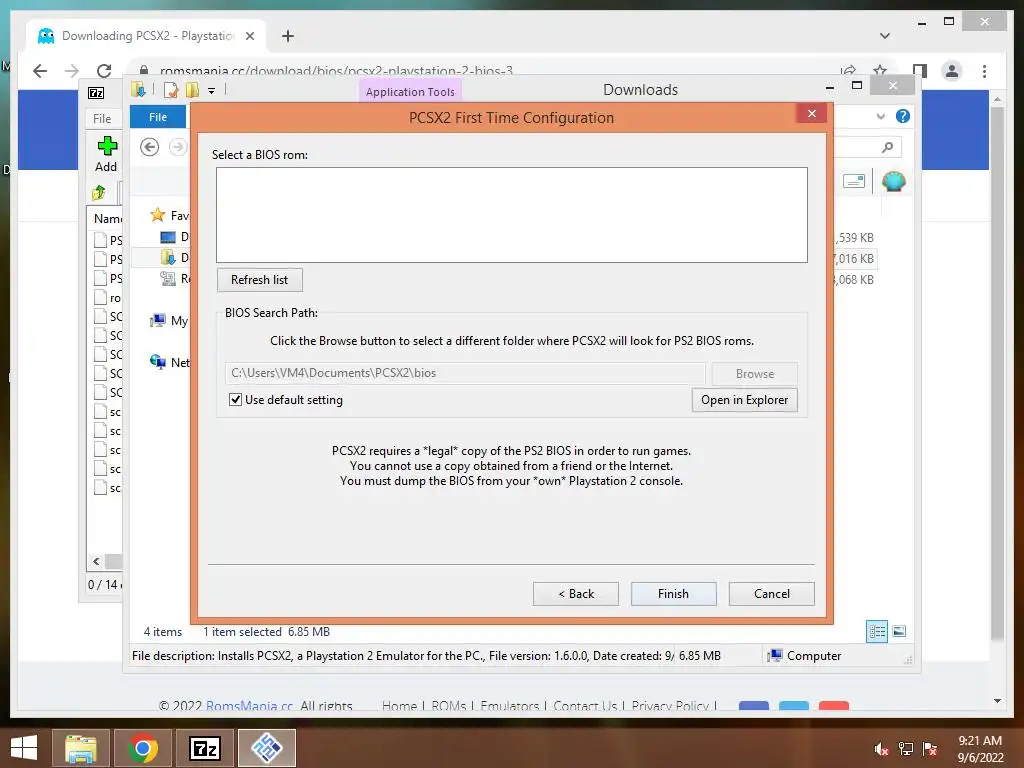Click the Refresh list button

(259, 280)
